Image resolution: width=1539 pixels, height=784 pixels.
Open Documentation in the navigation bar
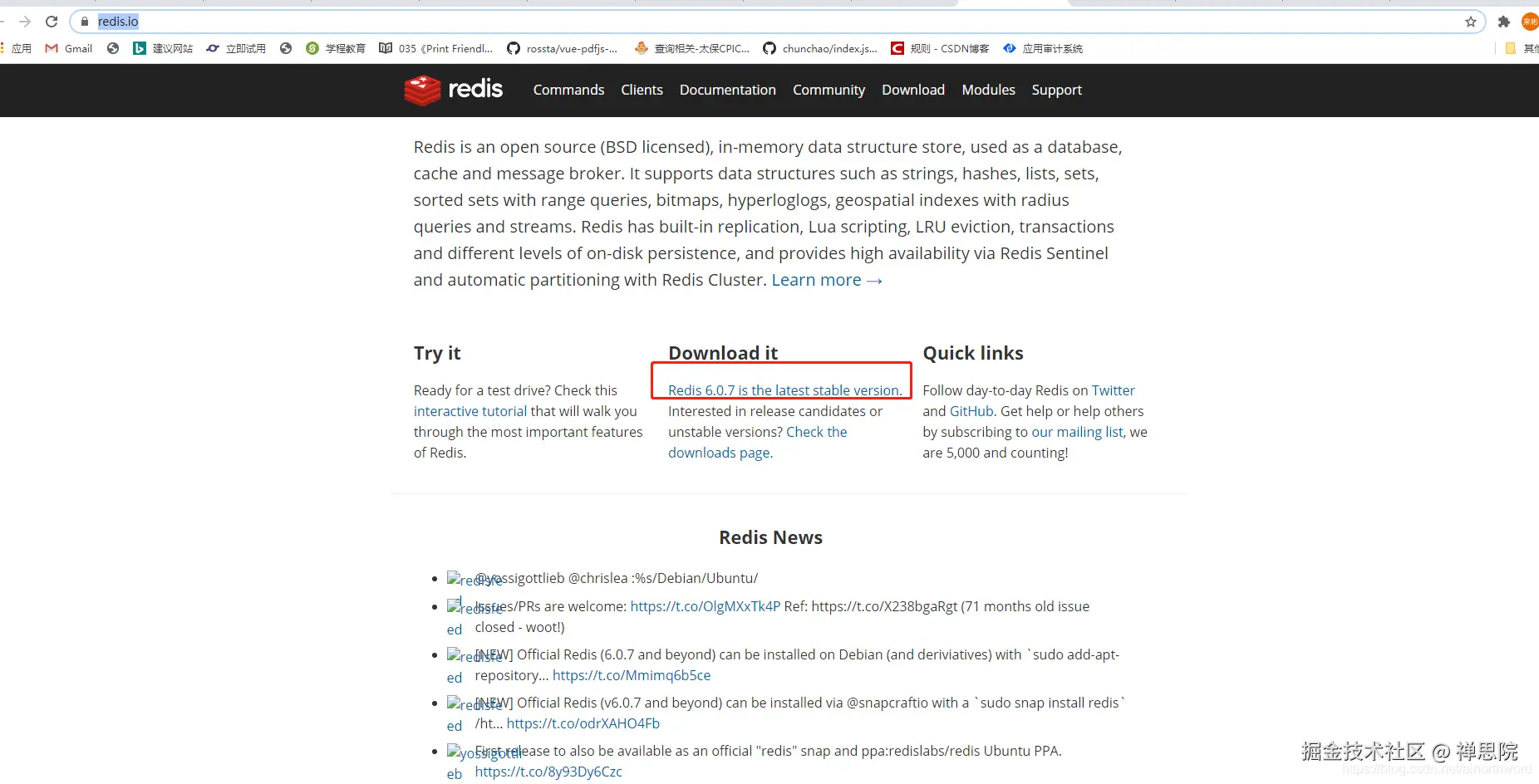pos(728,90)
